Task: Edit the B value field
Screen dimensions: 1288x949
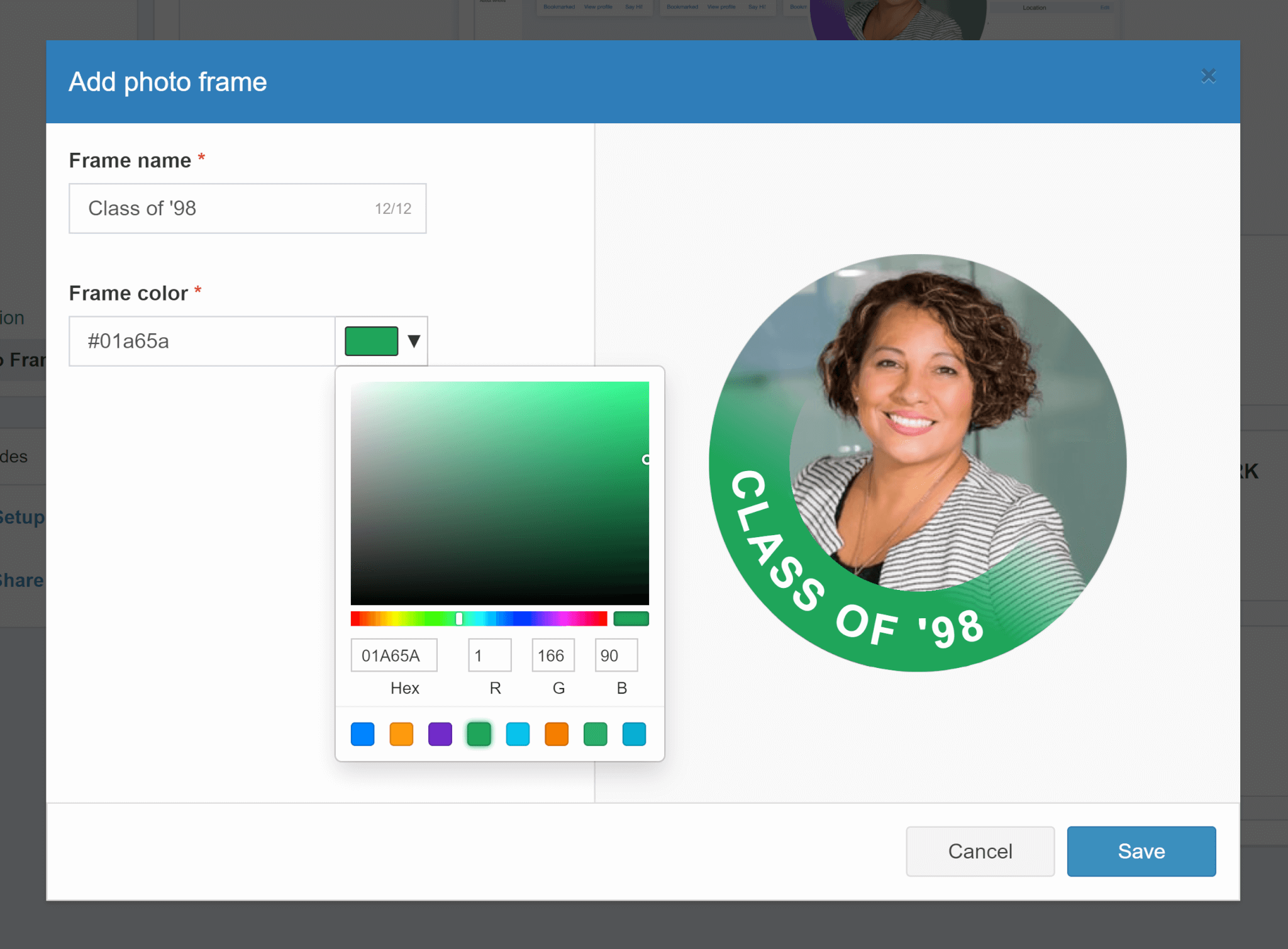Action: click(x=616, y=655)
